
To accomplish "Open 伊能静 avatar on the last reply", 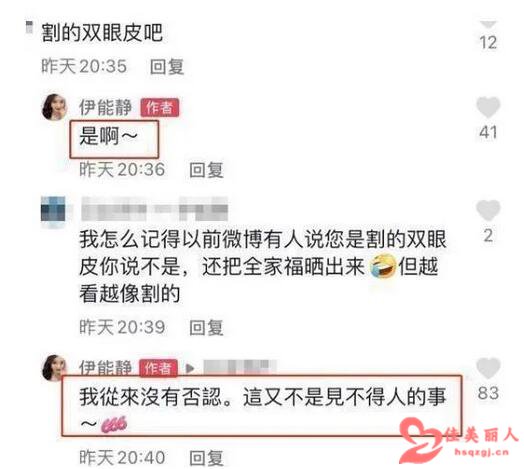I will (x=53, y=367).
